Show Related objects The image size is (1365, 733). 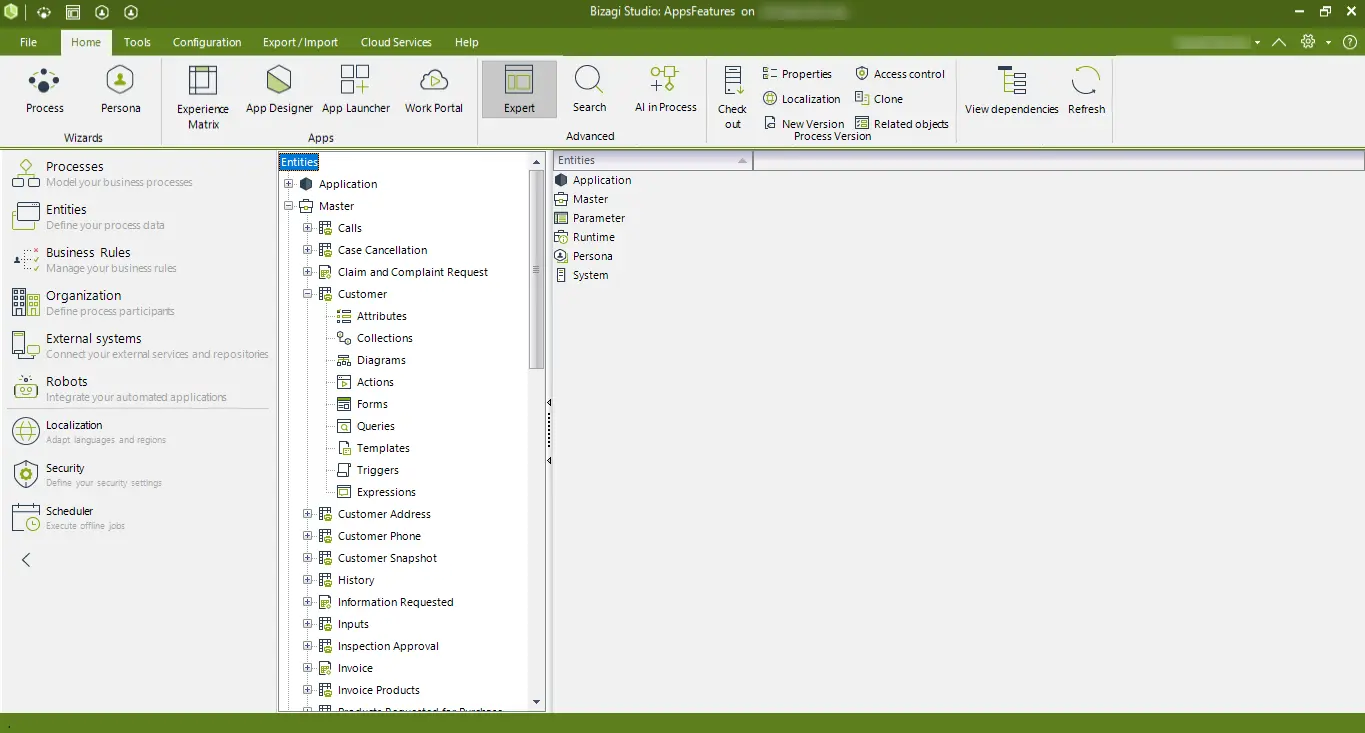pyautogui.click(x=901, y=123)
